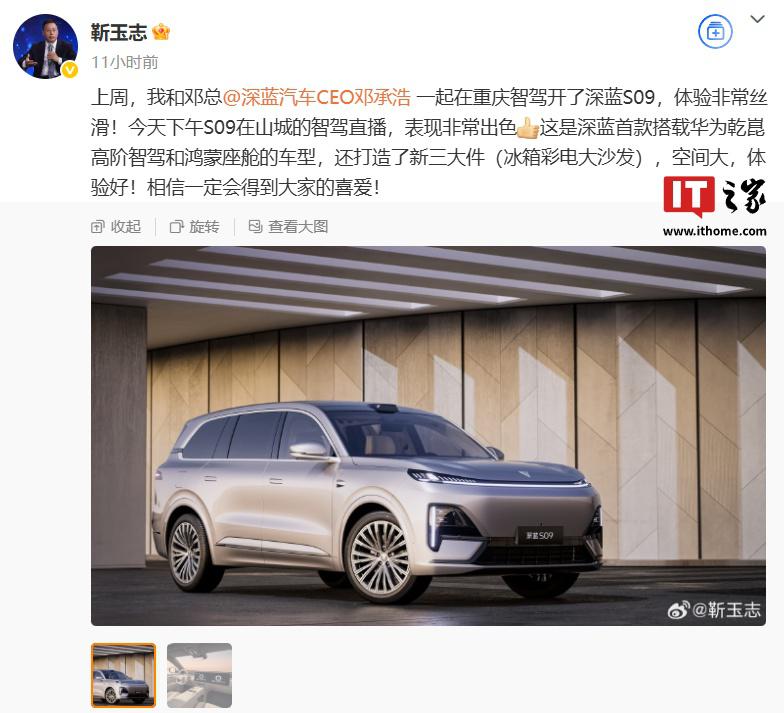Image resolution: width=784 pixels, height=713 pixels.
Task: Open the 靳玉志 username link
Action: 119,32
